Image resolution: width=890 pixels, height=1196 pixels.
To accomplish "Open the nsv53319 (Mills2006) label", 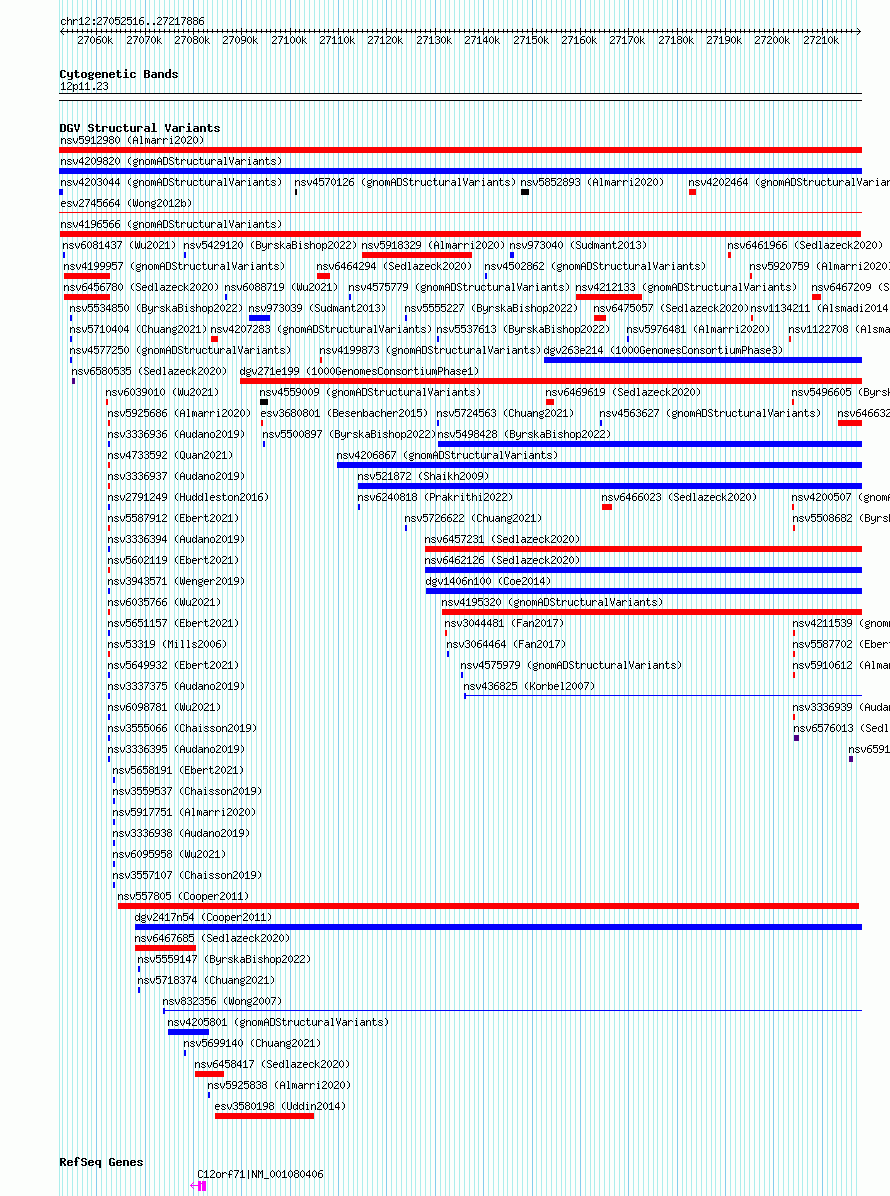I will 167,645.
